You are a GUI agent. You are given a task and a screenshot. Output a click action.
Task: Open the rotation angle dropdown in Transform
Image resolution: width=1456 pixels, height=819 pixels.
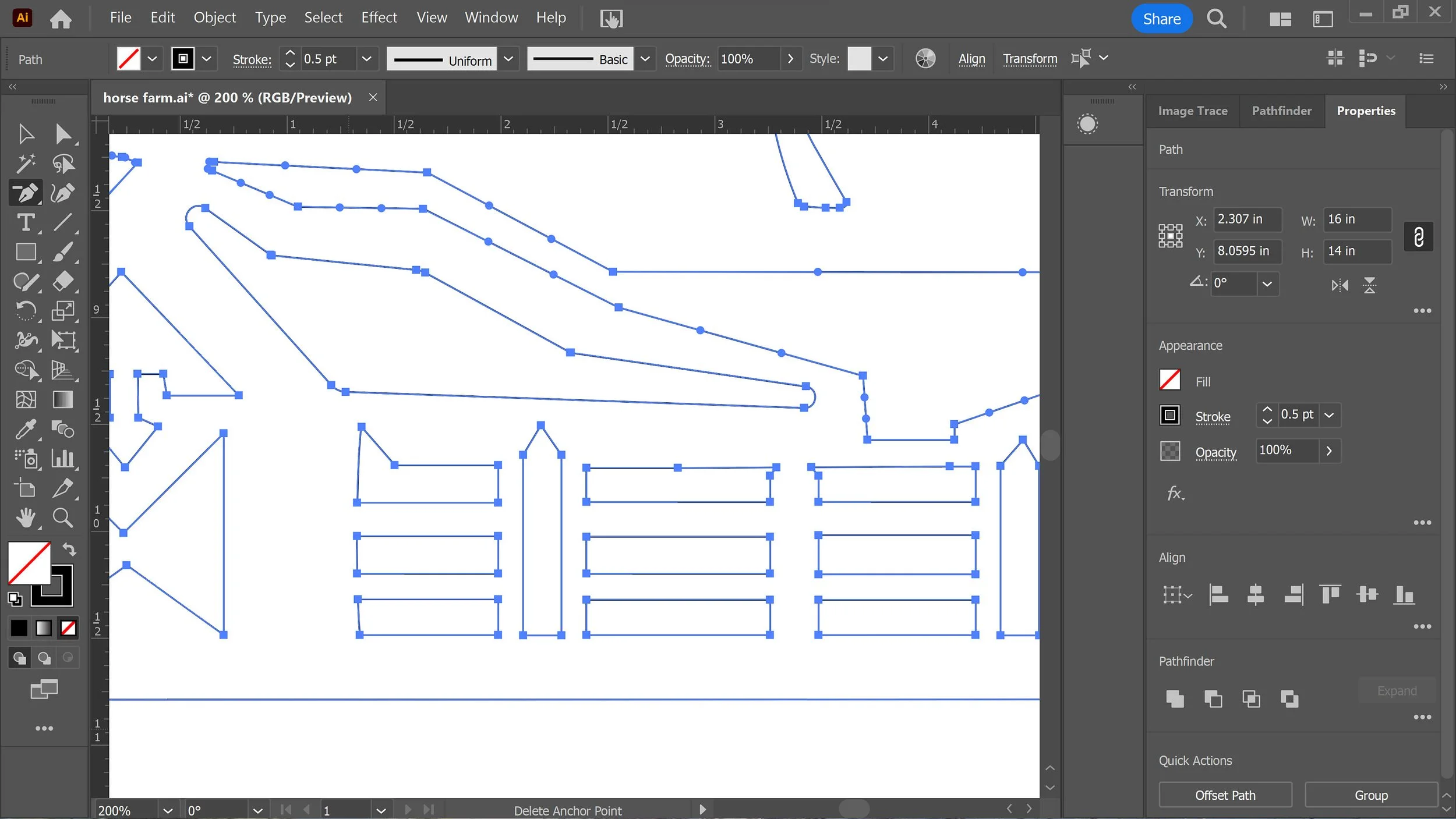(1267, 284)
